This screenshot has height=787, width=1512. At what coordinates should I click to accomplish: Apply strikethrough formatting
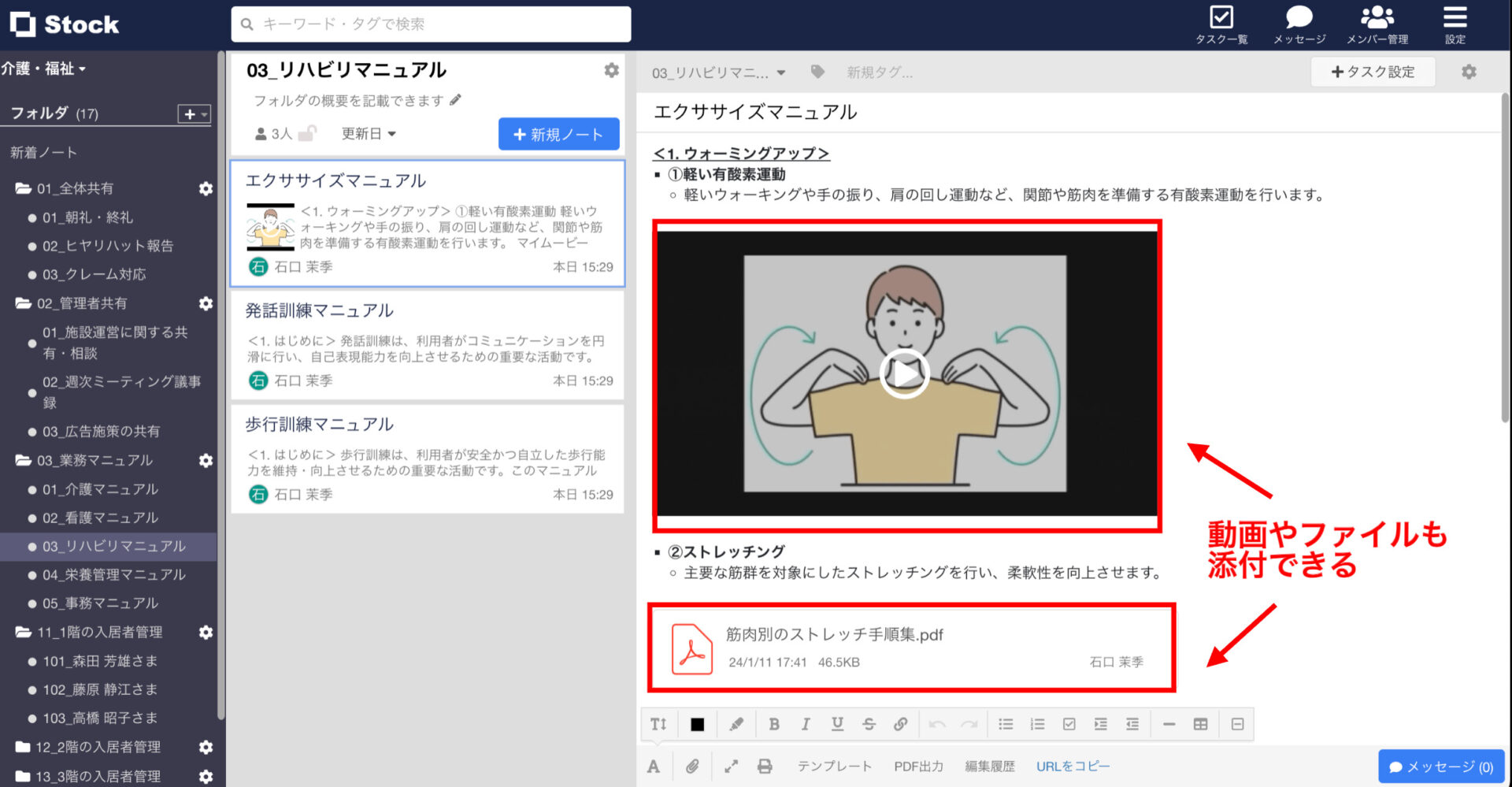[869, 724]
